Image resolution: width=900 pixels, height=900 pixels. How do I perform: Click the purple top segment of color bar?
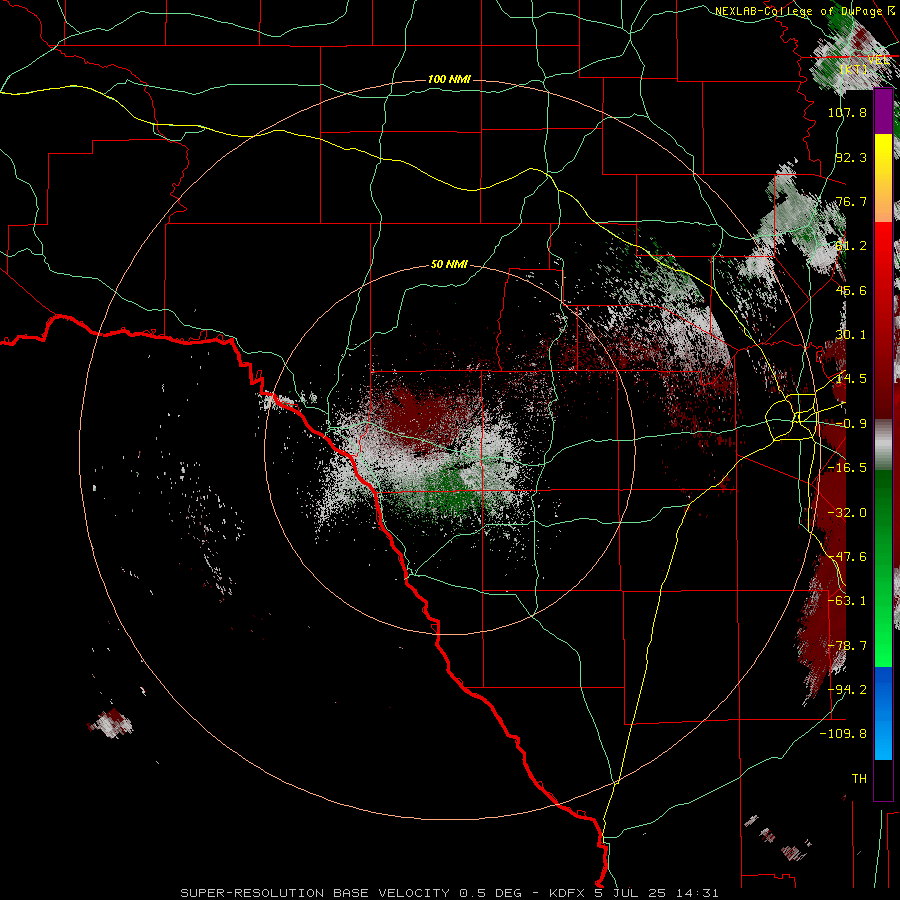coord(883,112)
